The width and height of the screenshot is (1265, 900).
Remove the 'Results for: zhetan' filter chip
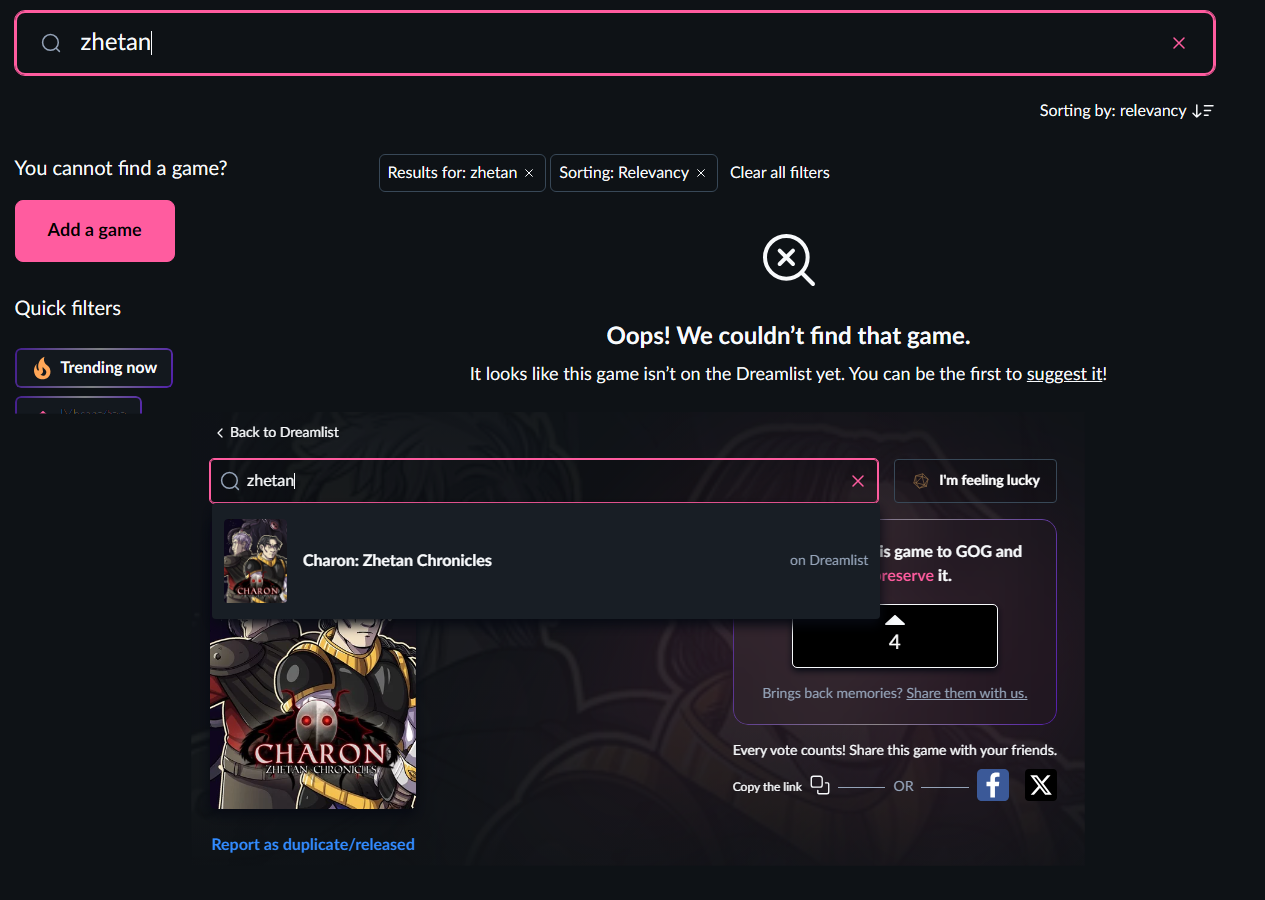click(529, 173)
